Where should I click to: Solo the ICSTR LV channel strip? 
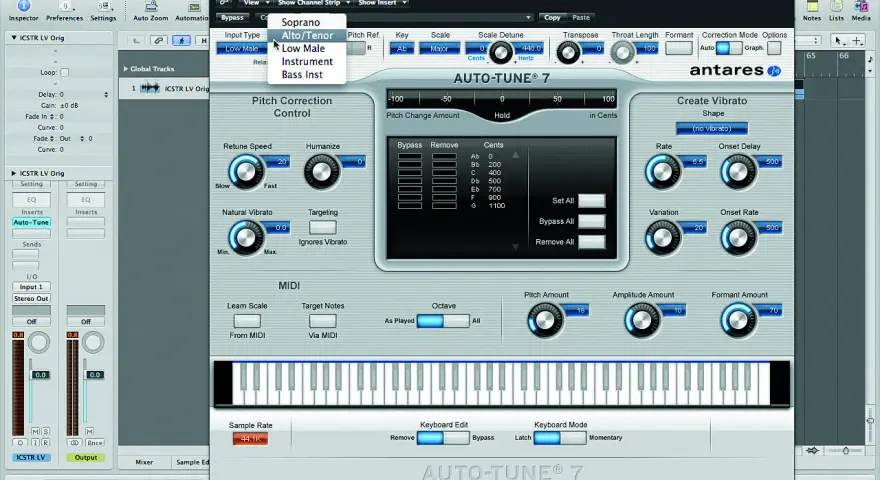(45, 431)
